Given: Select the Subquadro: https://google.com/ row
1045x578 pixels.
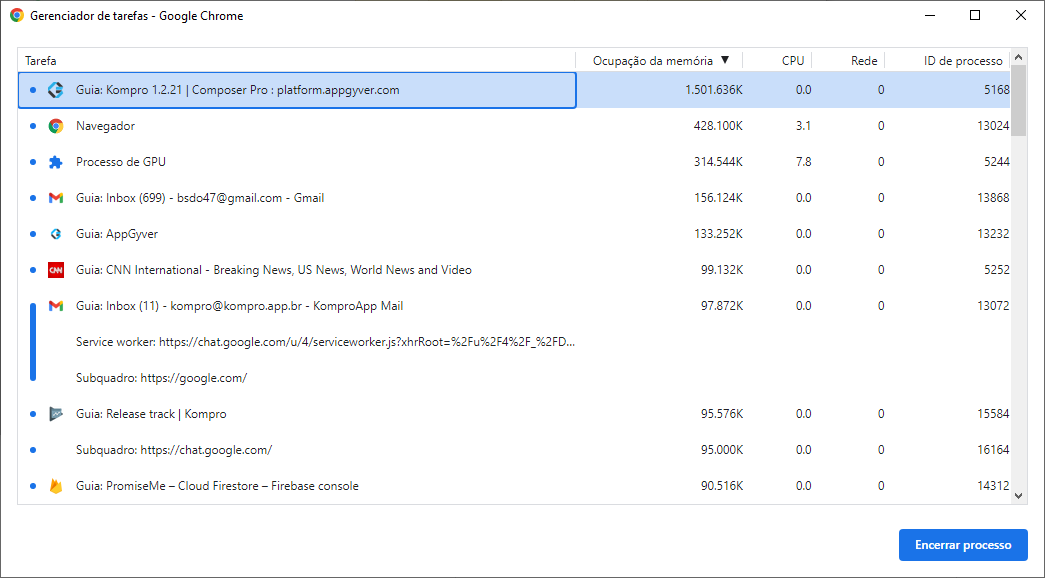Looking at the screenshot, I should coord(514,378).
